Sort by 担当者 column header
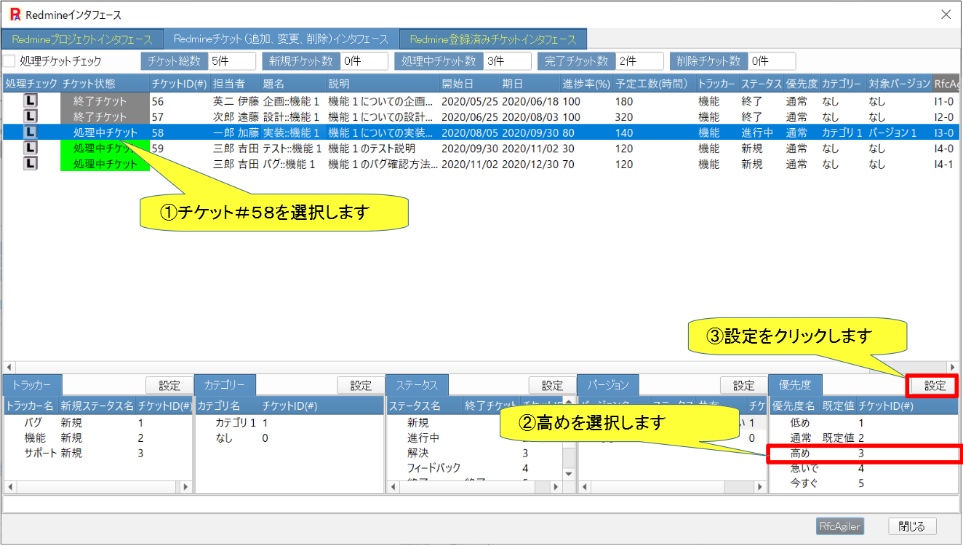 (235, 84)
